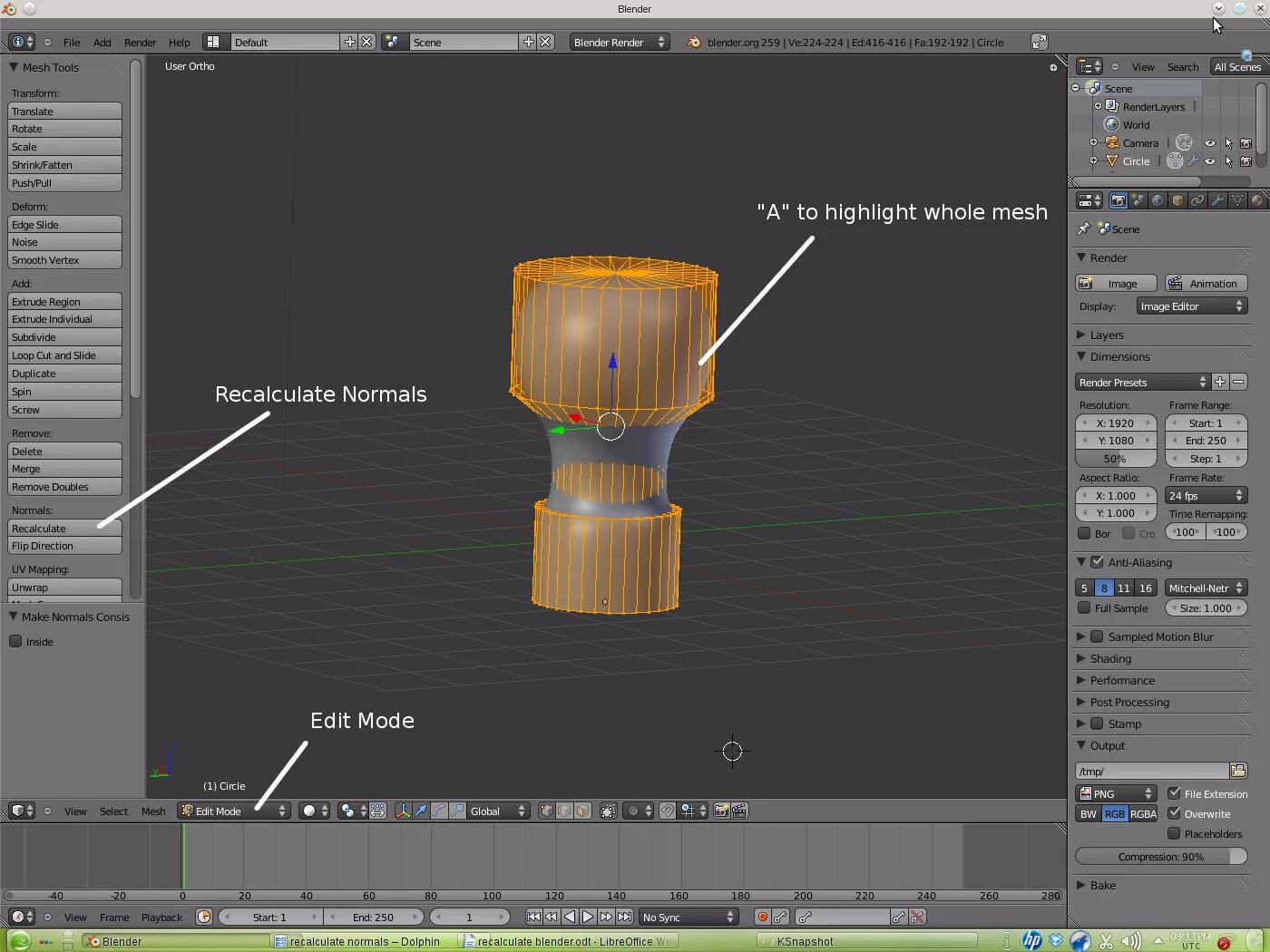Image resolution: width=1270 pixels, height=952 pixels.
Task: Open the Material sphere tab
Action: 1257,200
